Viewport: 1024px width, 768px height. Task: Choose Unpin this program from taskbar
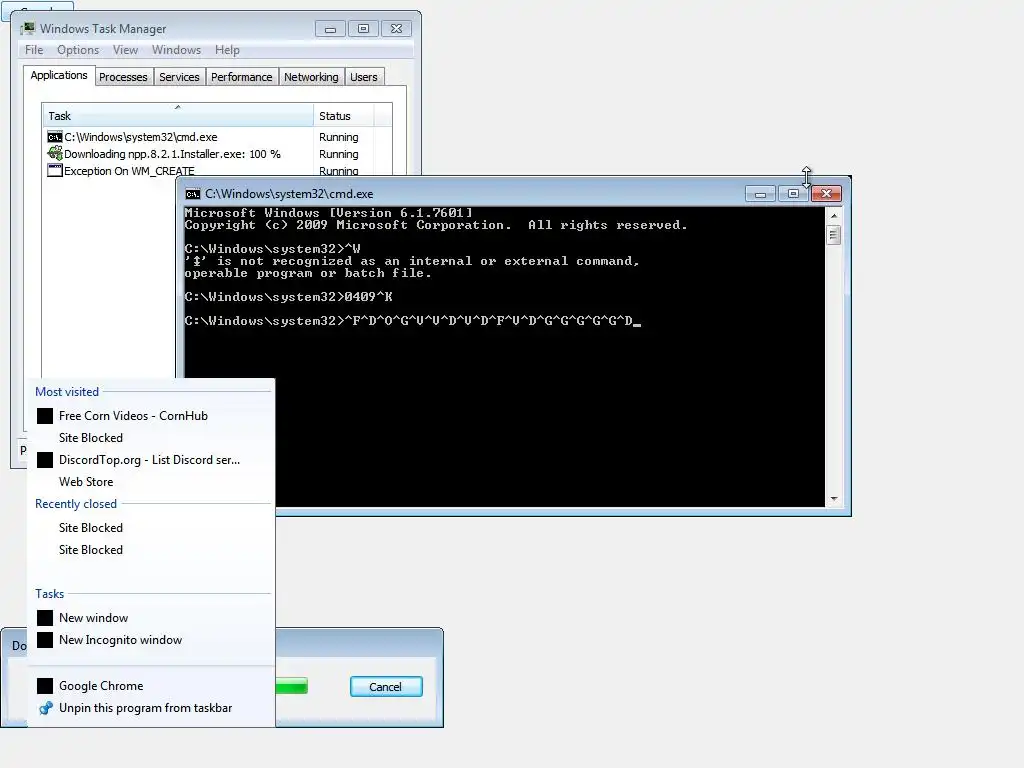click(152, 708)
